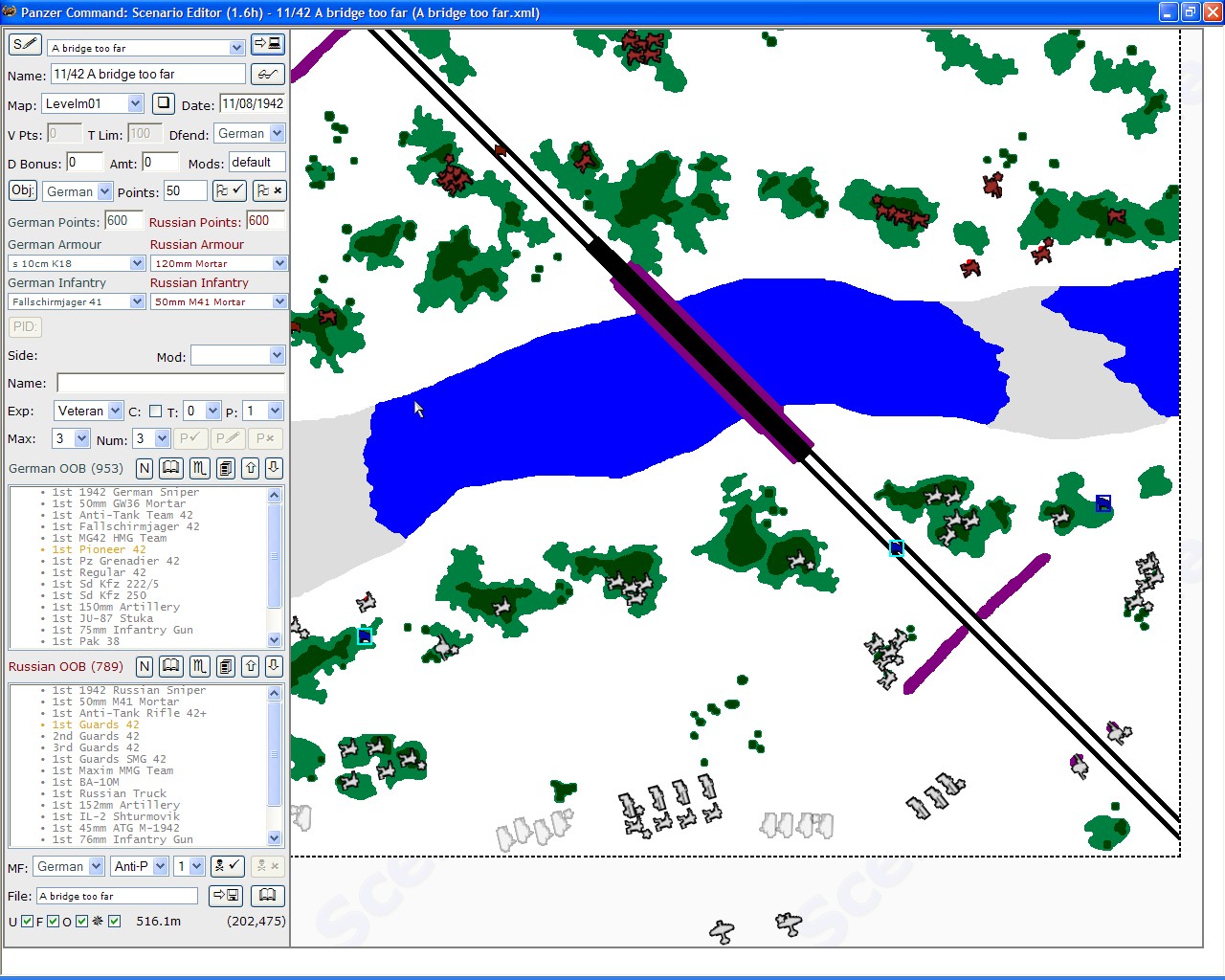Open the Obj side German dropdown
Image resolution: width=1225 pixels, height=980 pixels.
tap(104, 191)
